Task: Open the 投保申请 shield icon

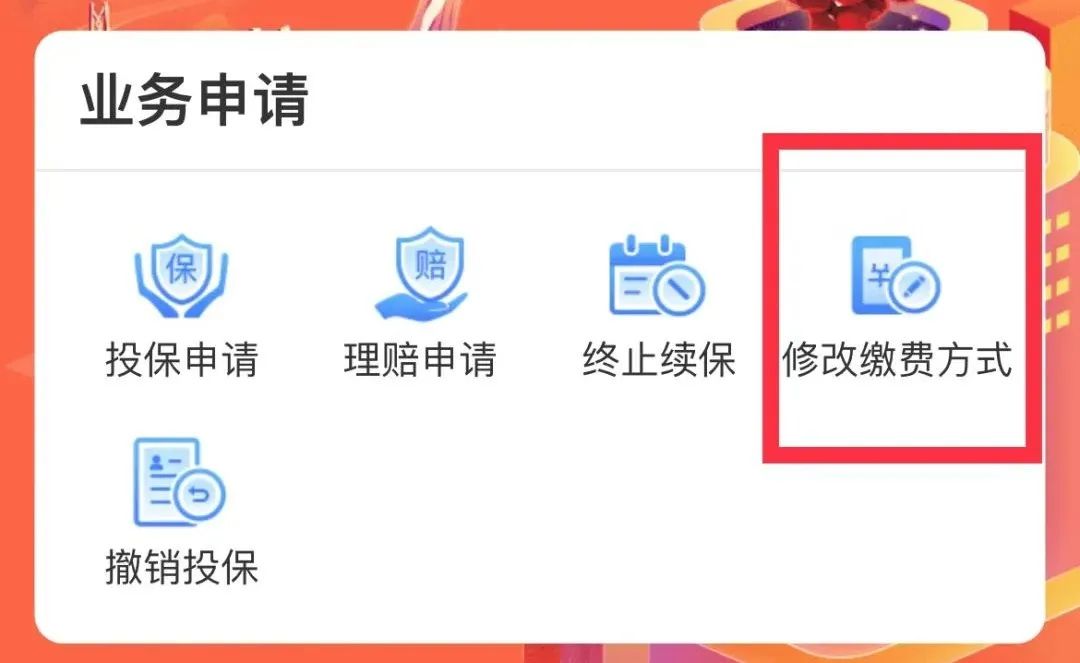Action: click(x=181, y=275)
